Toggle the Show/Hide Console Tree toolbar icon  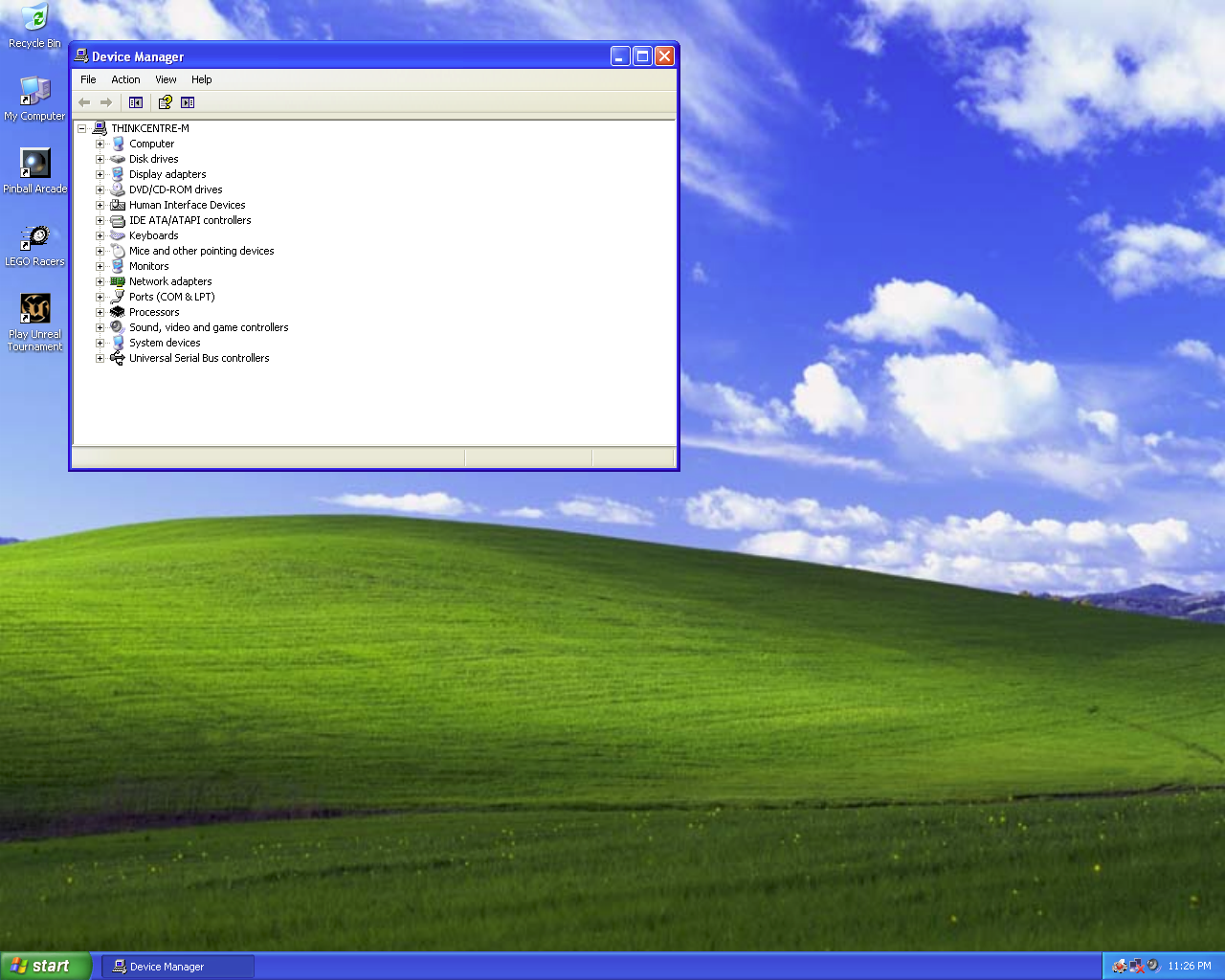136,102
